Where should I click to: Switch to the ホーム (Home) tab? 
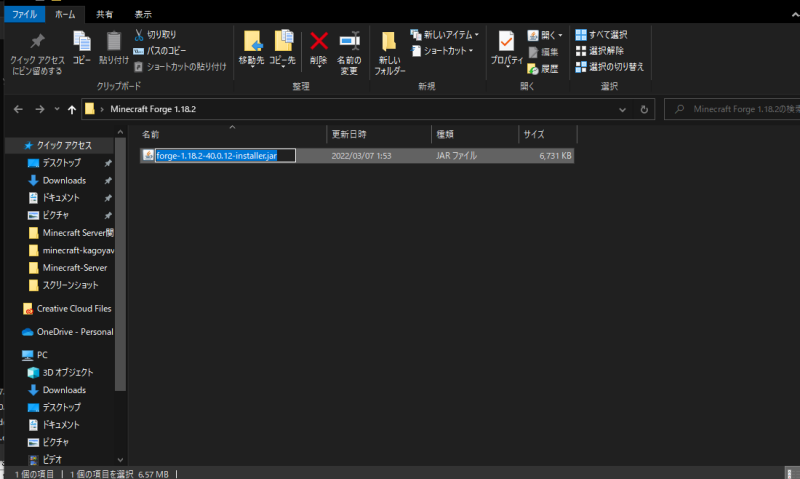(x=65, y=14)
